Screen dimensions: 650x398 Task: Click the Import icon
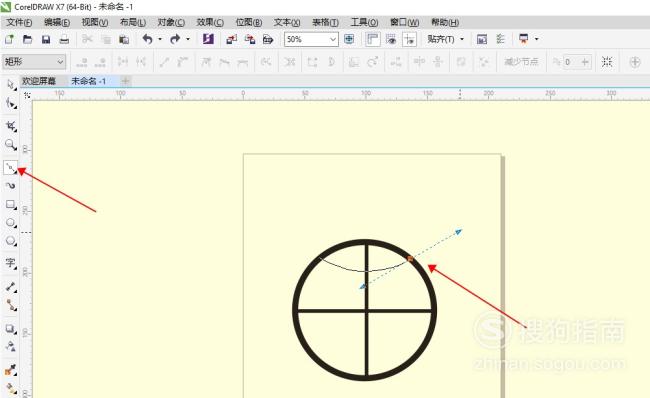point(231,39)
